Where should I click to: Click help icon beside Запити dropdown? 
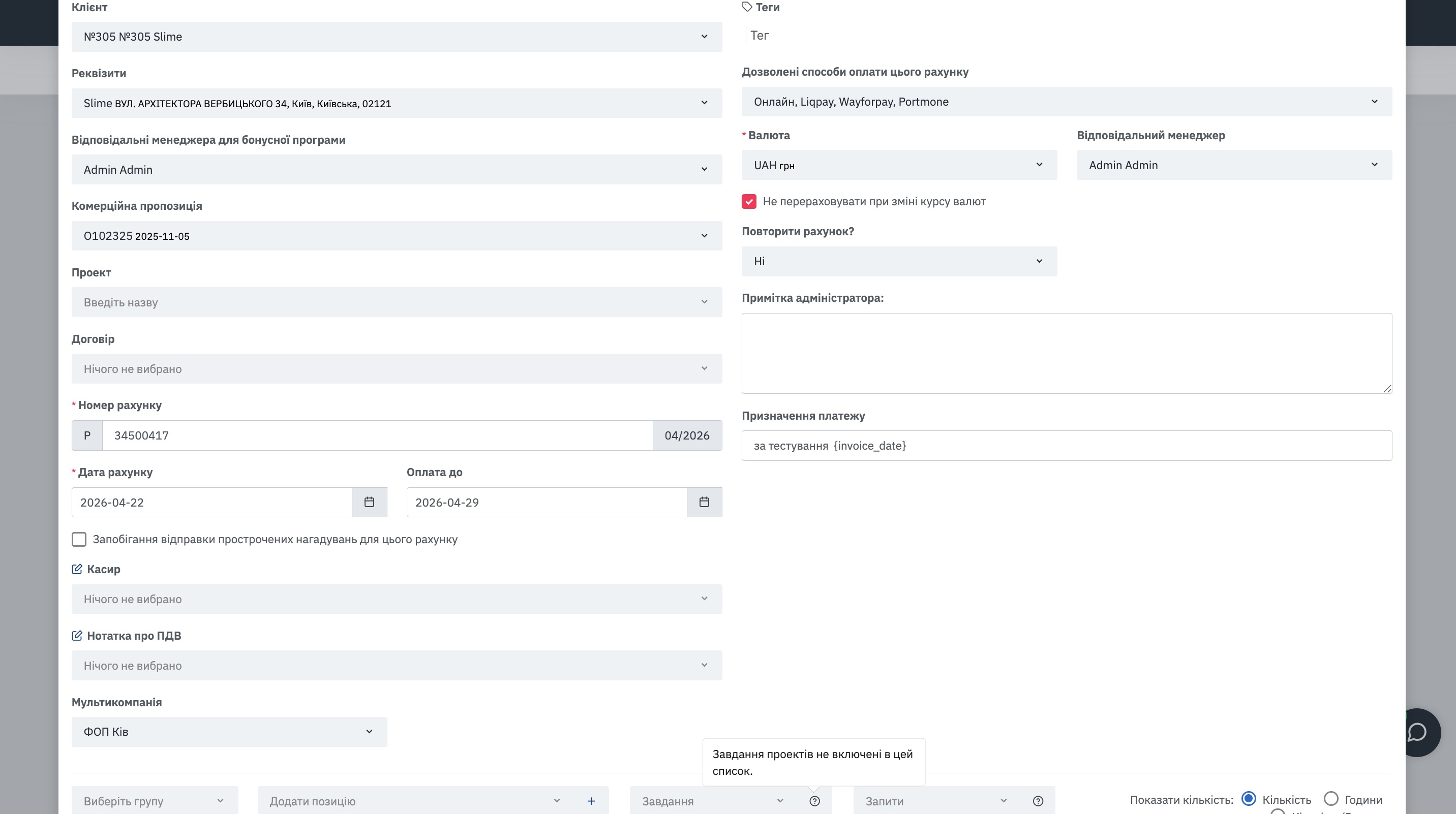tap(1038, 800)
